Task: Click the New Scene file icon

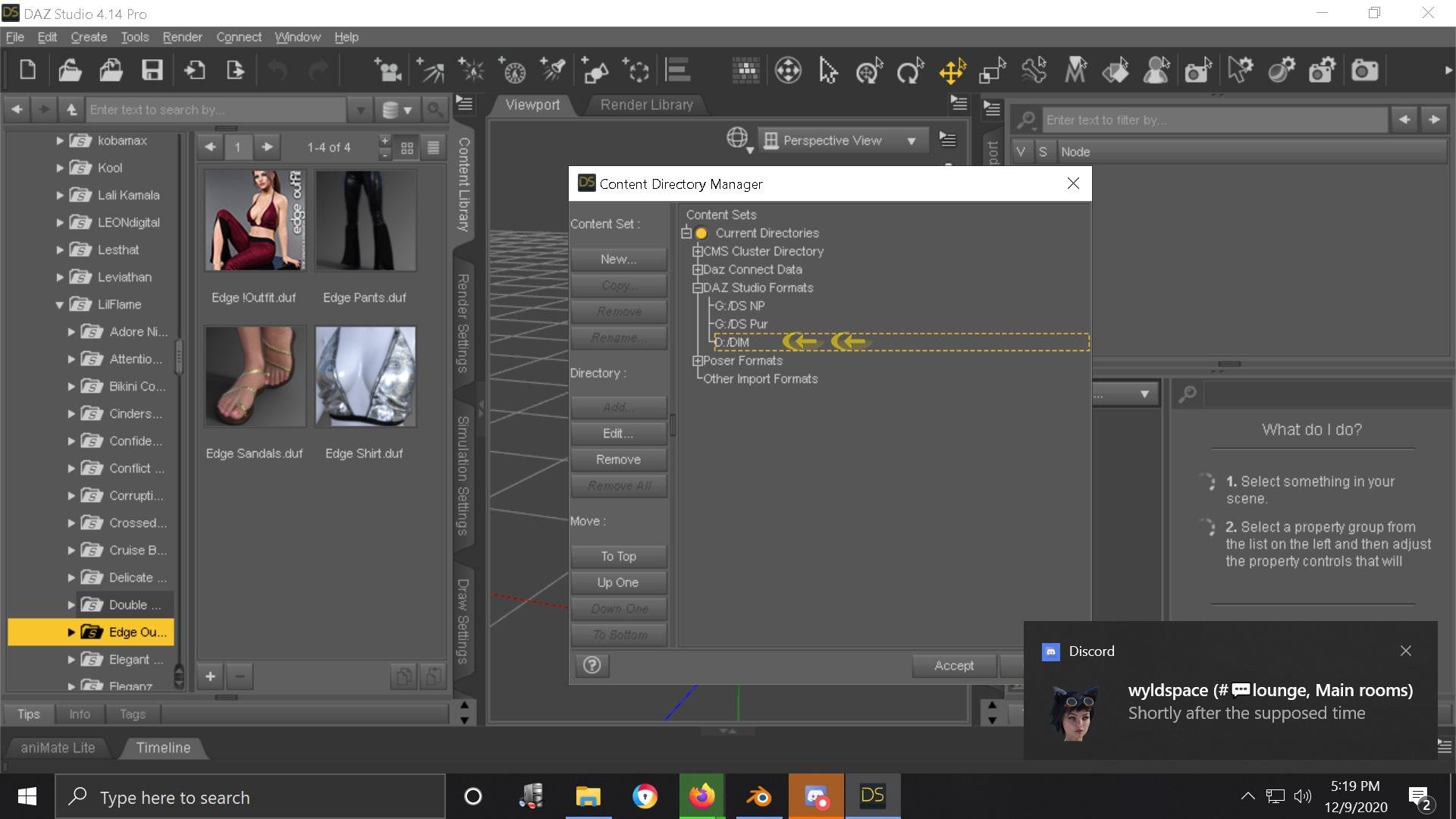Action: pos(28,71)
